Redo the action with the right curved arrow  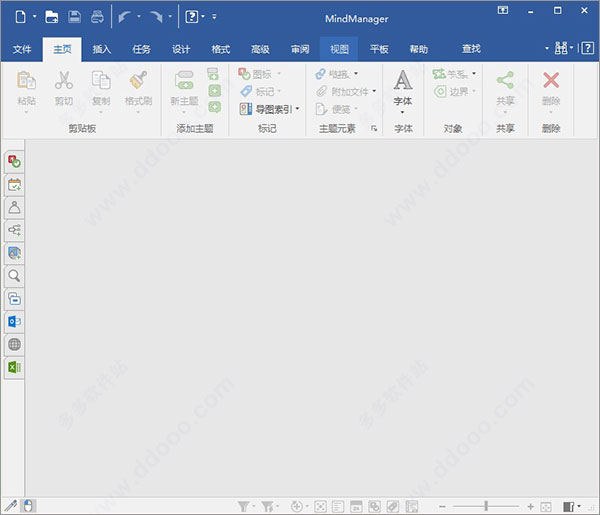[x=156, y=16]
